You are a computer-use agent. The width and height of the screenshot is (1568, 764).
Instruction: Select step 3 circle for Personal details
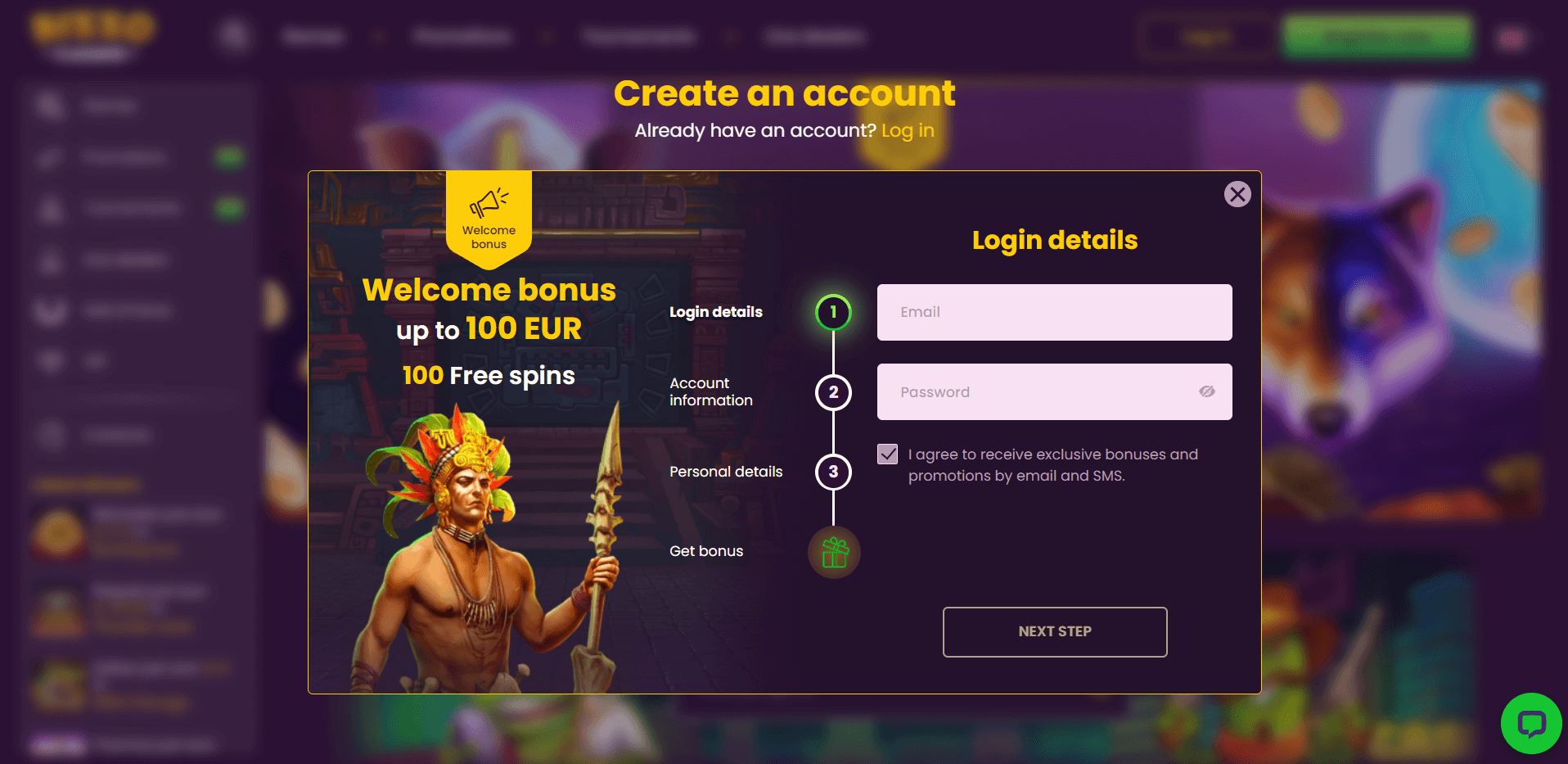(x=833, y=472)
